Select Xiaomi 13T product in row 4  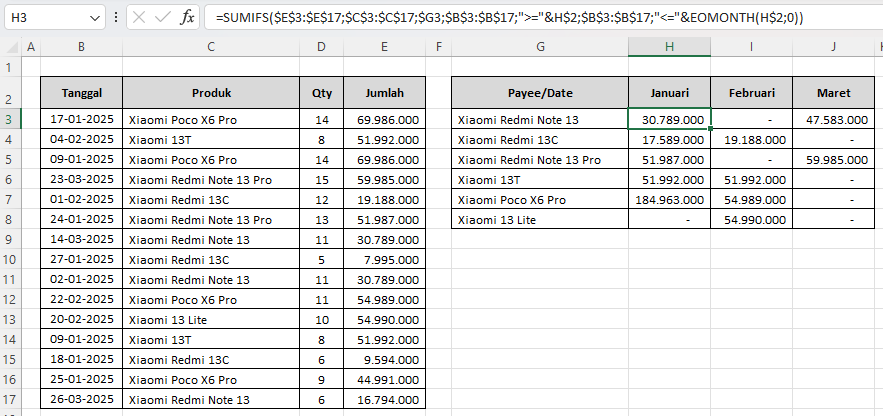click(211, 140)
